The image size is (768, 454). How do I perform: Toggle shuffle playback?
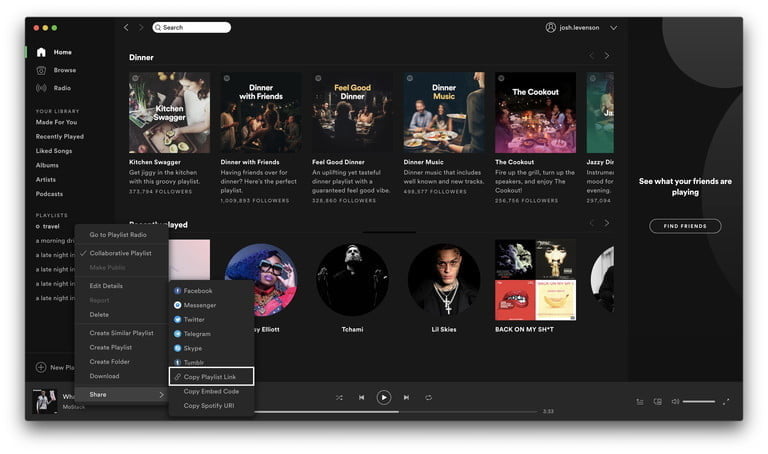339,397
